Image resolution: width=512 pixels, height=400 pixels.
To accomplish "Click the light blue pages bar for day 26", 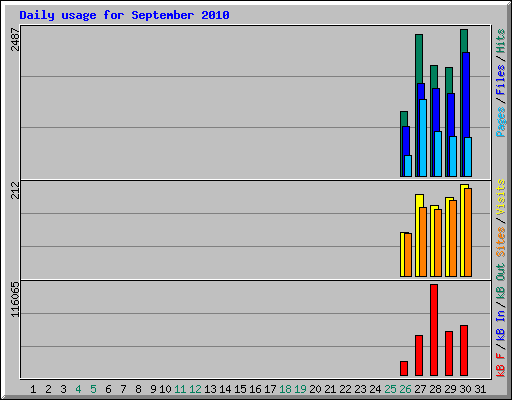I will (408, 166).
